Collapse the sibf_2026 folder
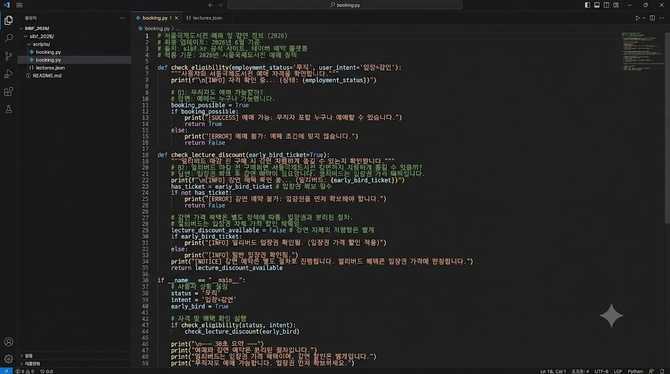 click(x=26, y=36)
